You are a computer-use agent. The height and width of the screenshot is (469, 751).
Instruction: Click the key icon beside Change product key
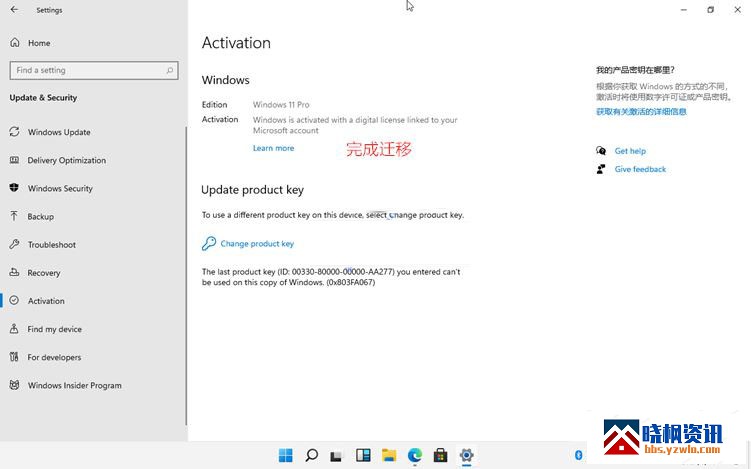(209, 243)
